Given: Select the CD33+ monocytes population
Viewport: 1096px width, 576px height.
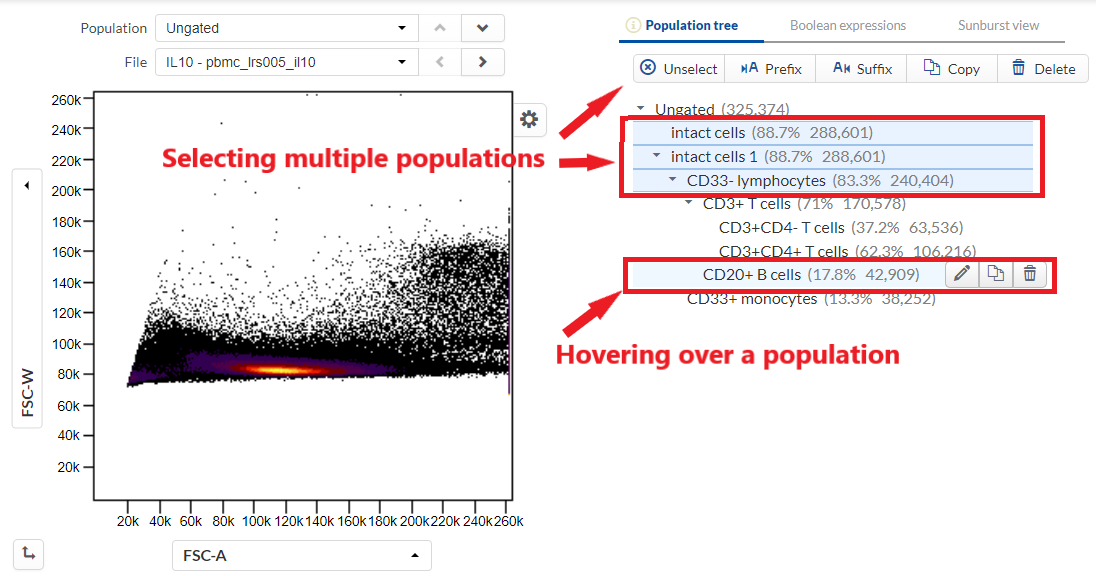Looking at the screenshot, I should [x=811, y=299].
